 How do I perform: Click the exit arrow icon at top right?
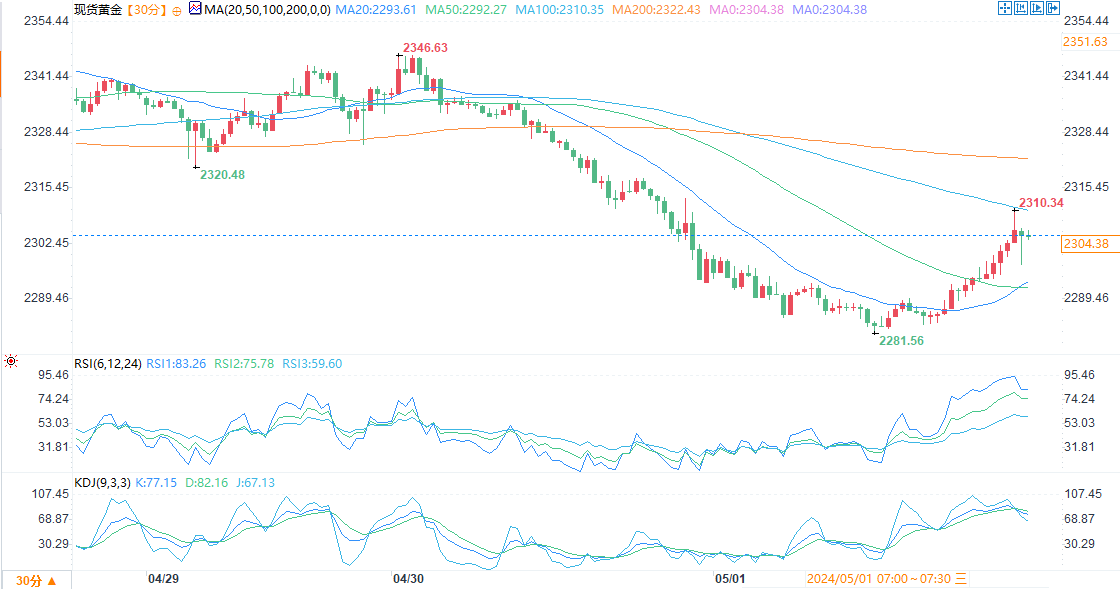pos(1053,8)
